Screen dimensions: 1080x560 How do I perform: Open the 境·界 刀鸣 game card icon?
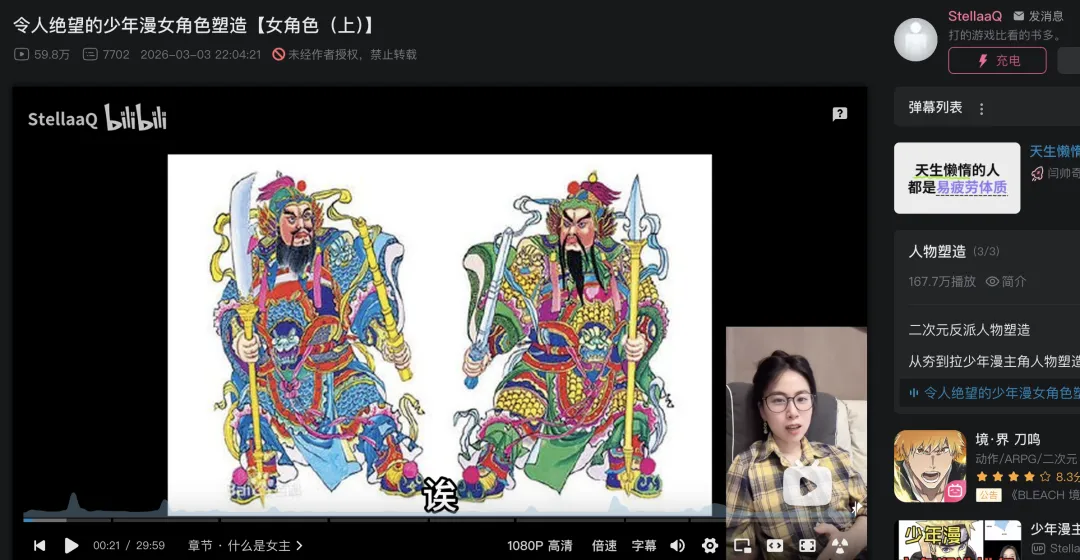[930, 466]
